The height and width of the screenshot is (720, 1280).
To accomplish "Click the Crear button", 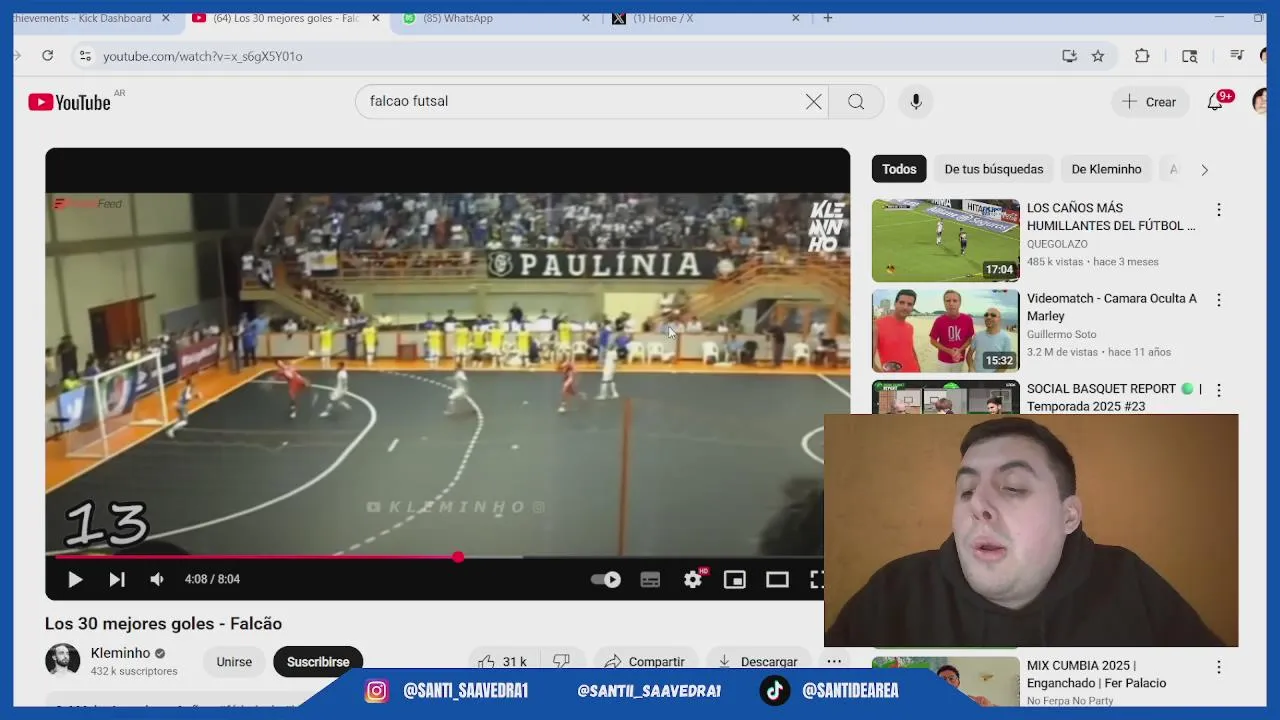I will pyautogui.click(x=1149, y=102).
